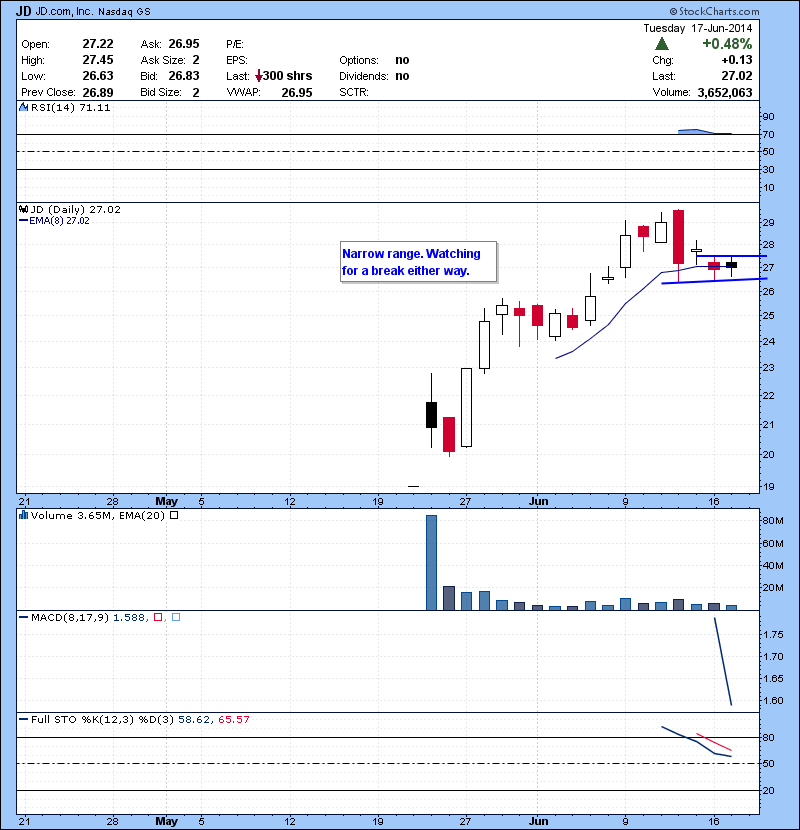Click the Bid price 26.83
Screen dimensions: 800x830
[x=184, y=76]
